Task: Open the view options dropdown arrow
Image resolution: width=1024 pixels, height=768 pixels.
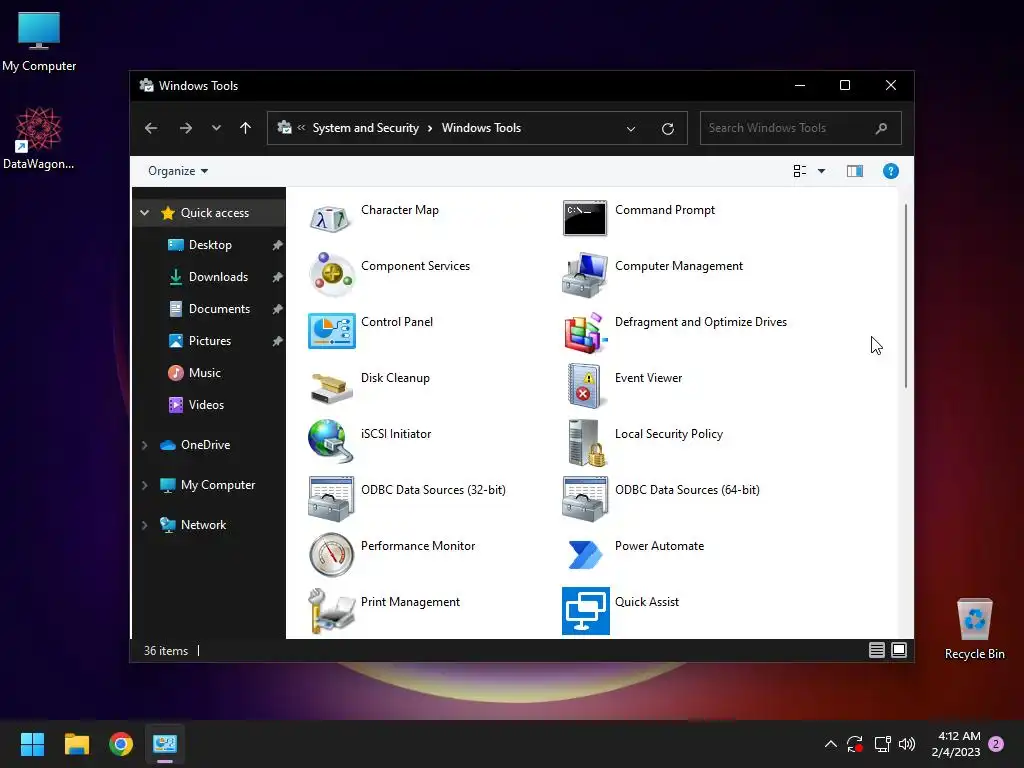Action: click(x=822, y=171)
